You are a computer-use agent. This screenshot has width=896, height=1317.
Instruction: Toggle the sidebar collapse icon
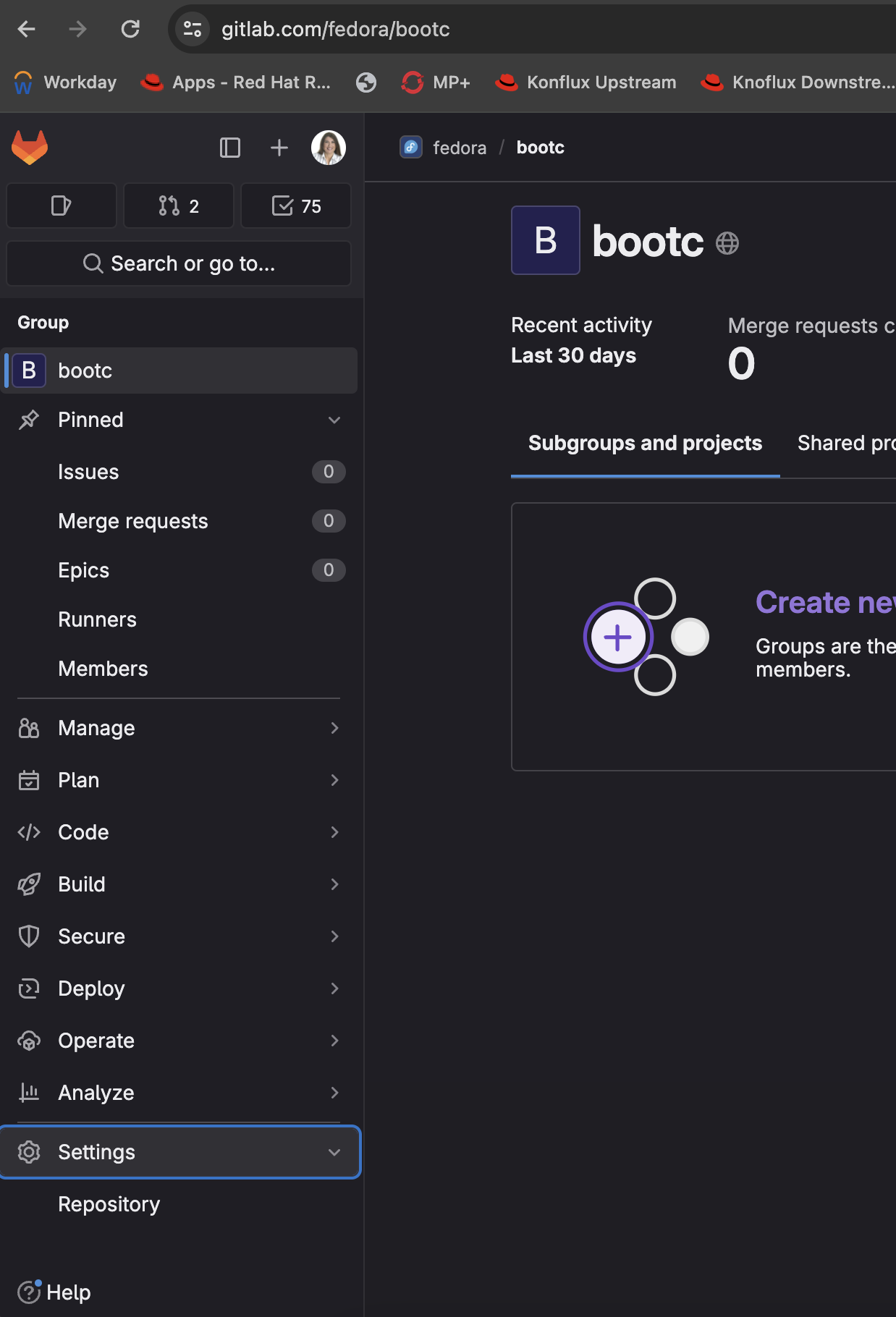point(230,148)
